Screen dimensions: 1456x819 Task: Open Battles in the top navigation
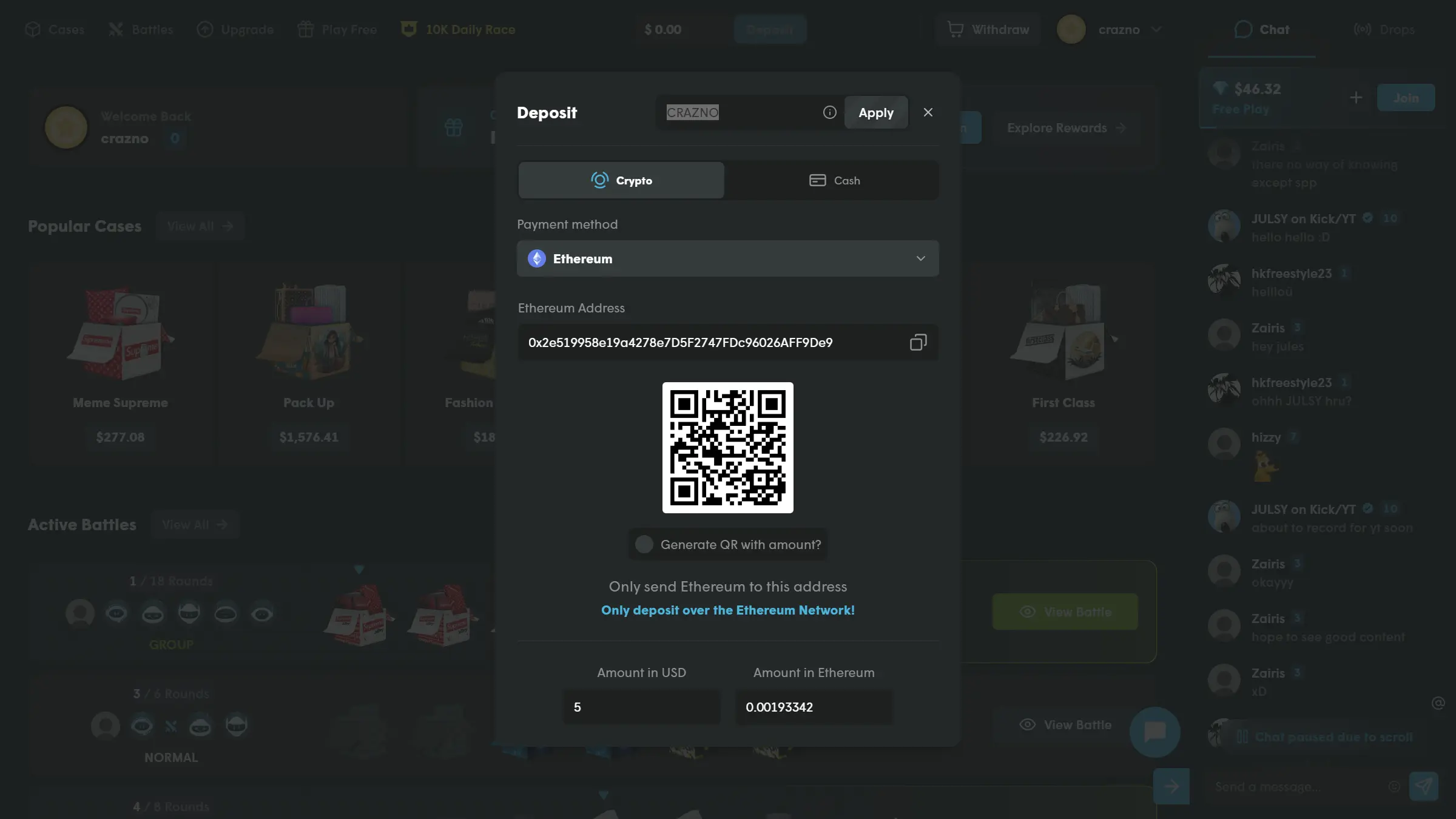coord(141,29)
